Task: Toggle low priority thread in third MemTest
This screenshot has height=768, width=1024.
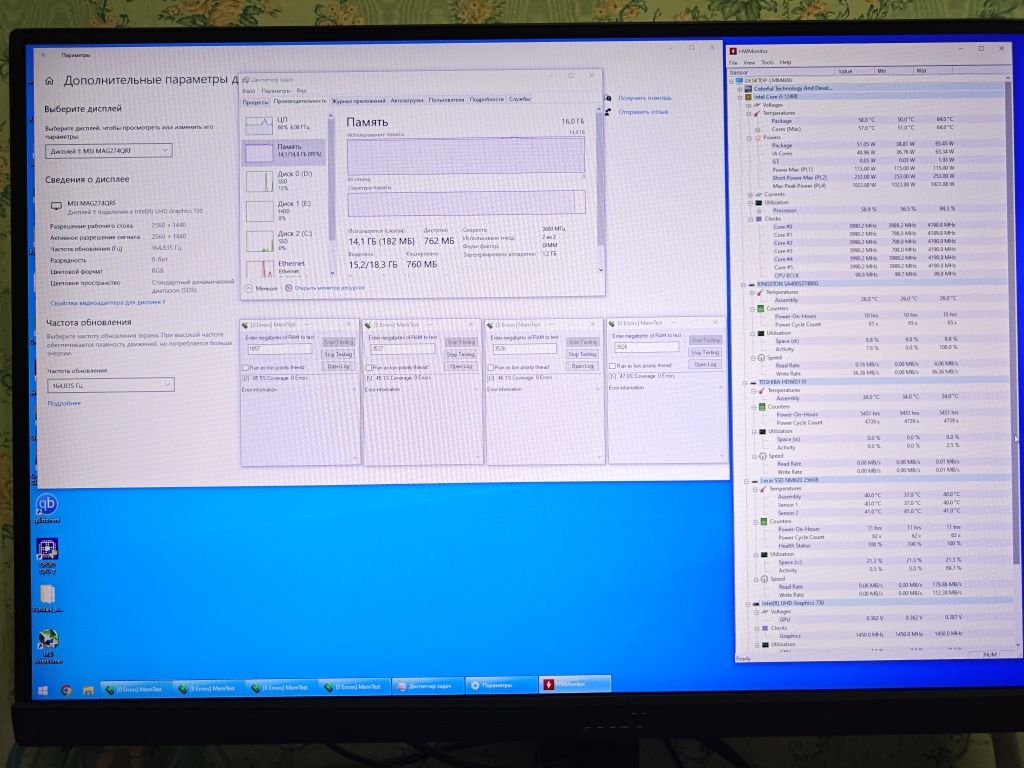Action: [490, 368]
